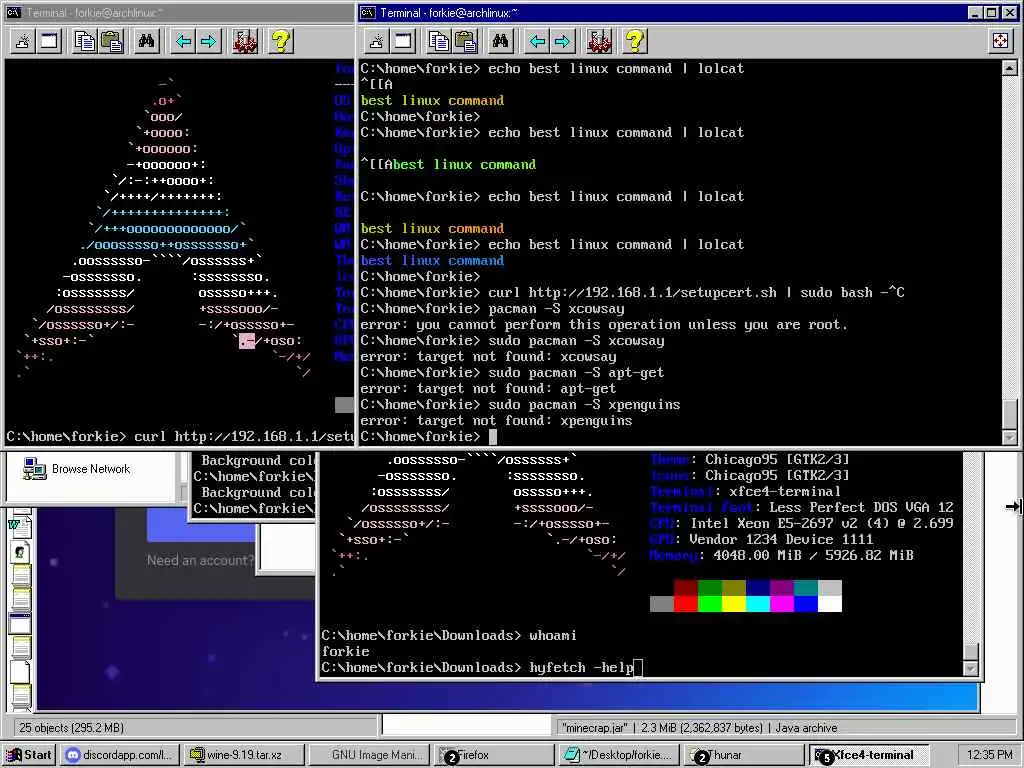Copy selection using the active terminal toolbar
The width and height of the screenshot is (1024, 768).
439,42
